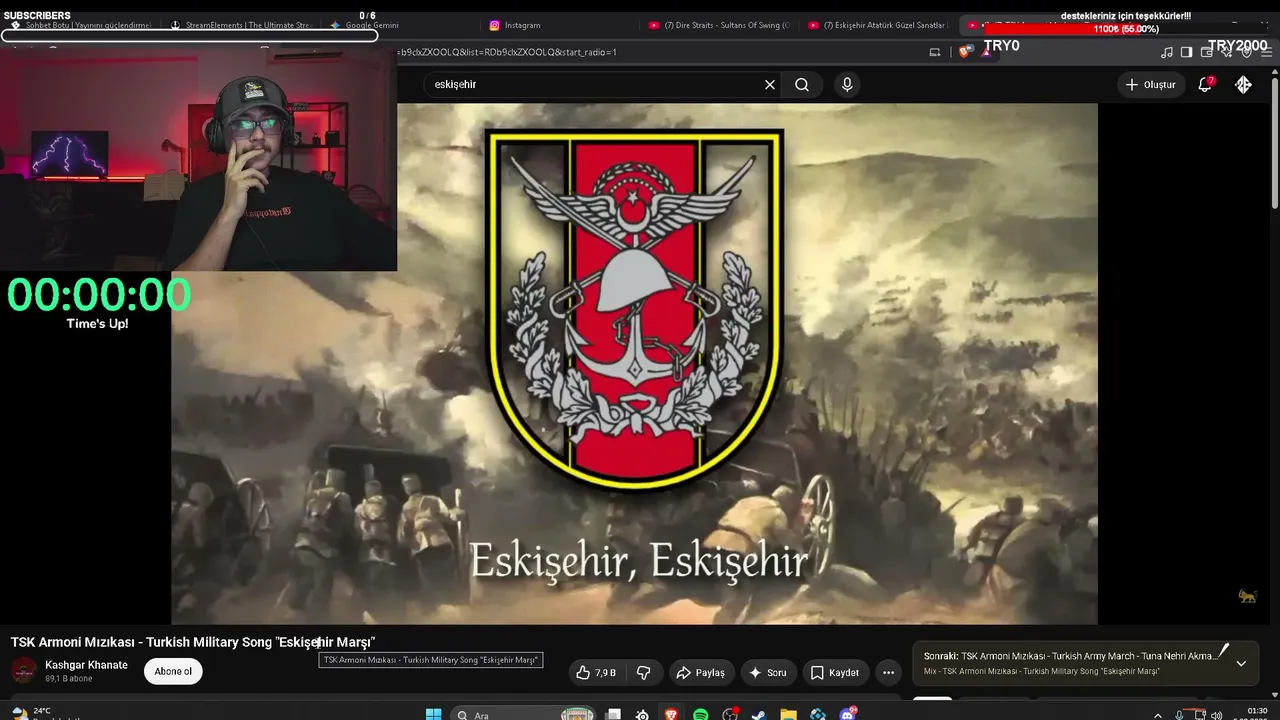Screen dimensions: 1280x720
Task: Open Discord from the taskbar
Action: pos(848,715)
